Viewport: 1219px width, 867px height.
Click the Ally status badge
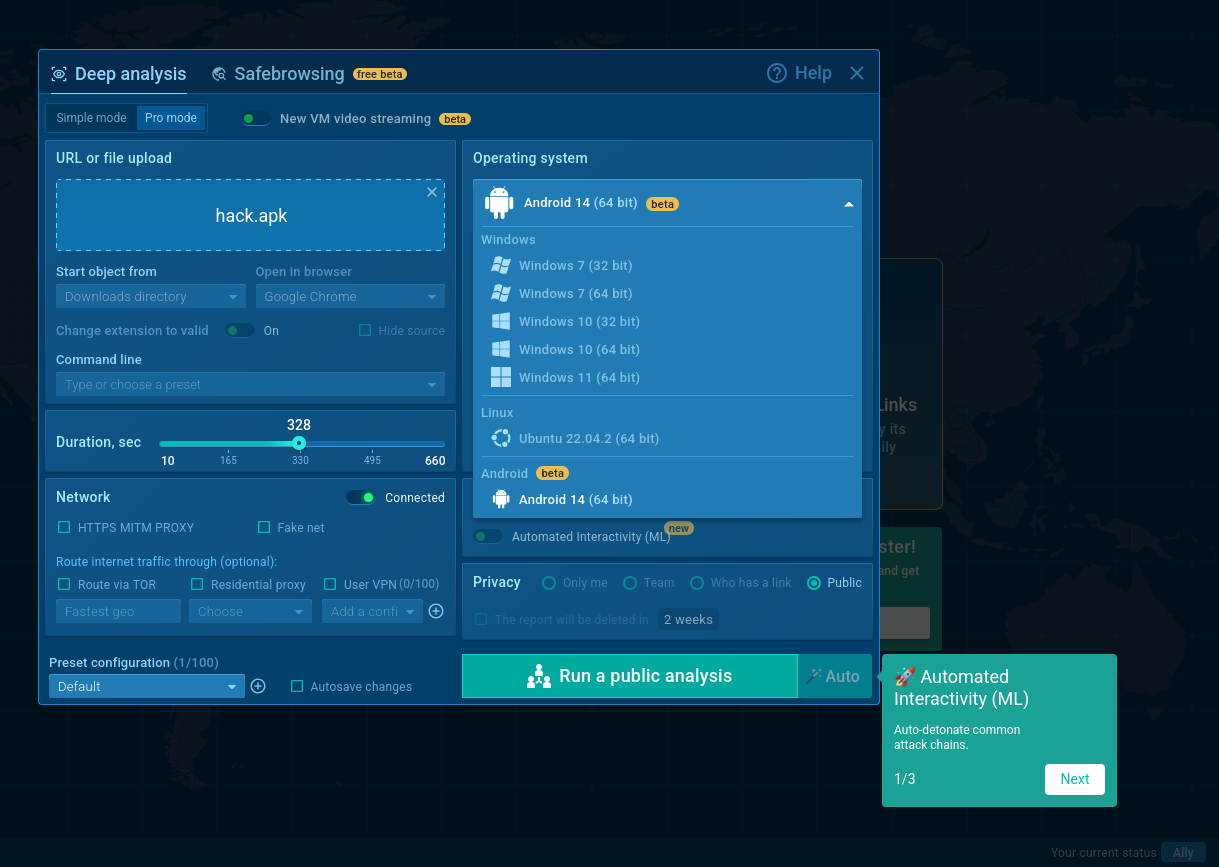tap(1183, 853)
